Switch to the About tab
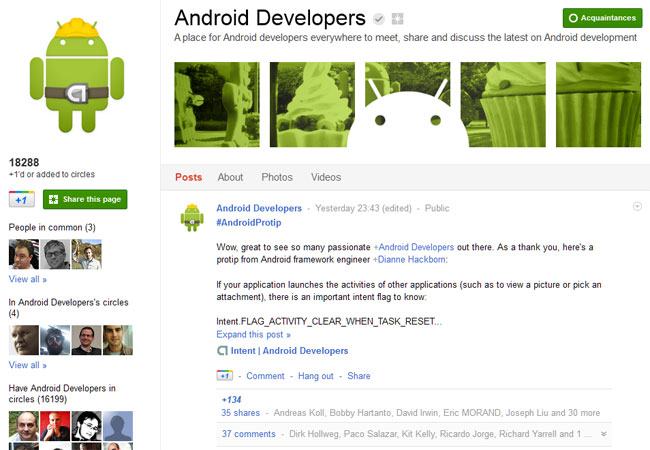The height and width of the screenshot is (450, 650). 230,177
